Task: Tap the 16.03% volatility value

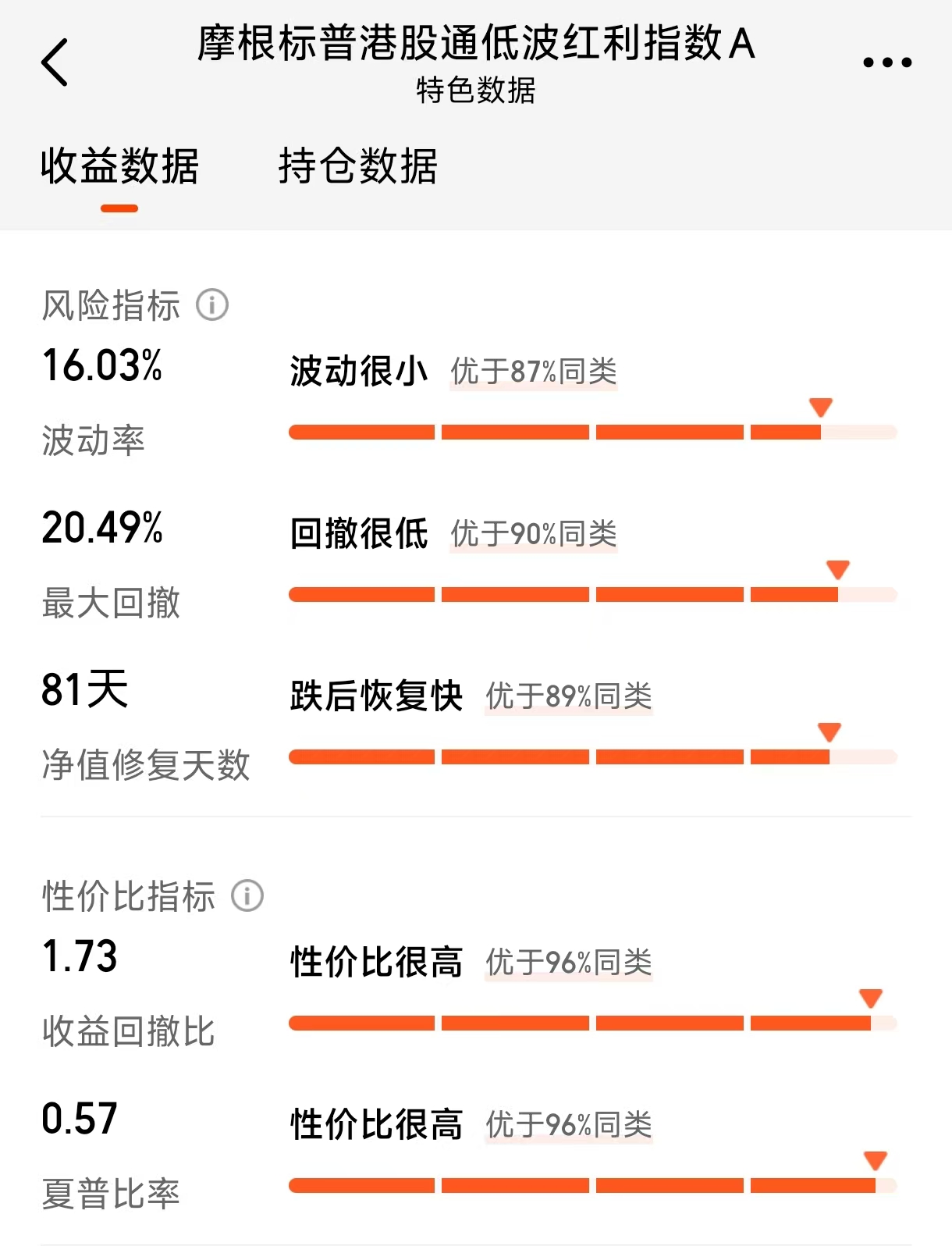Action: coord(102,365)
